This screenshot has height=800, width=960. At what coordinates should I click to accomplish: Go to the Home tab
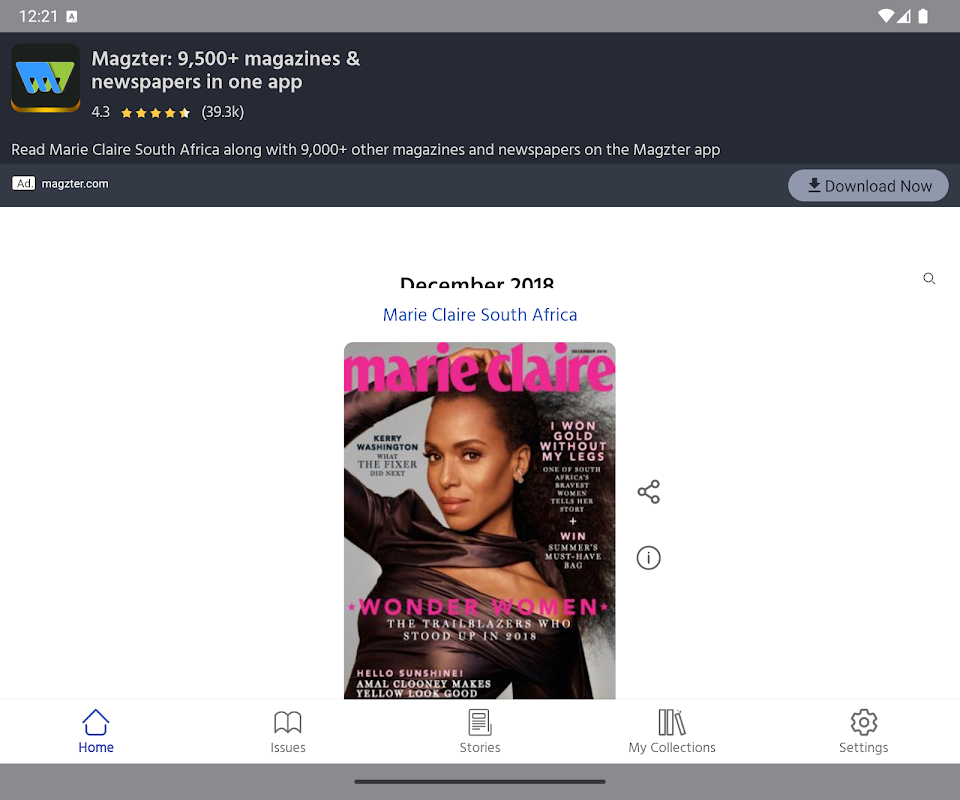[x=96, y=731]
